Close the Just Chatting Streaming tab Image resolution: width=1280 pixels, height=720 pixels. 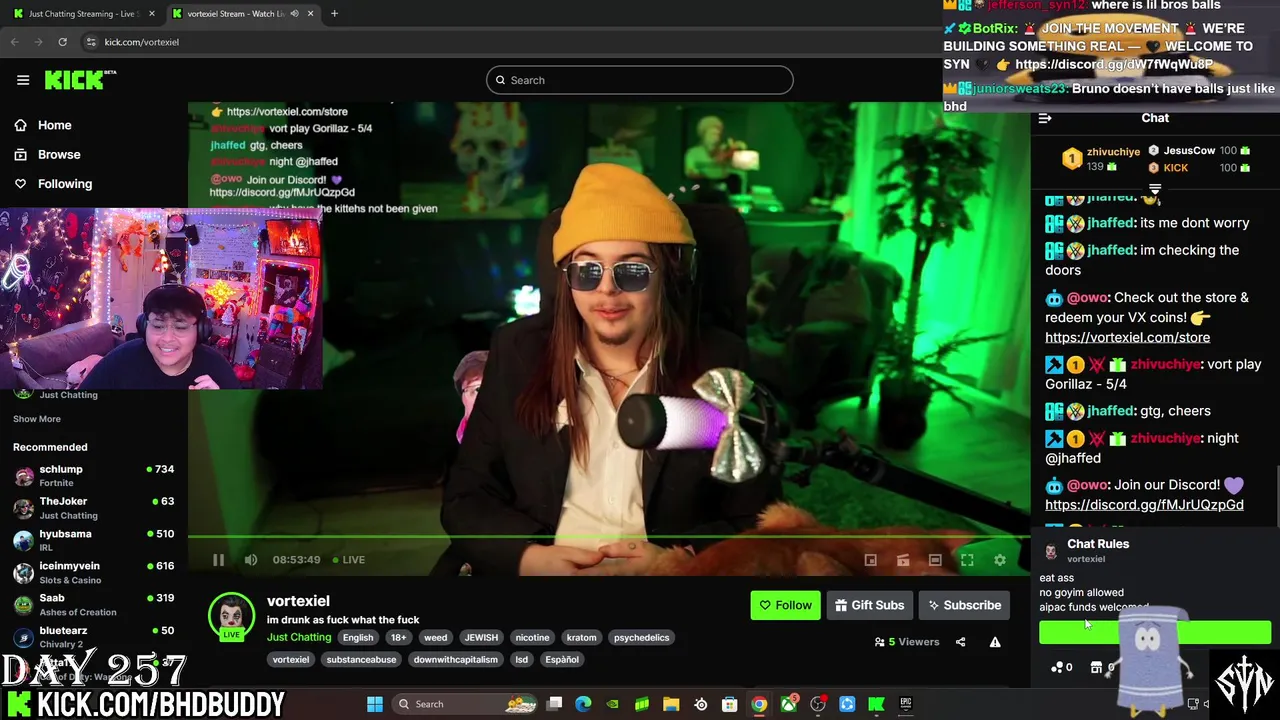tap(152, 14)
